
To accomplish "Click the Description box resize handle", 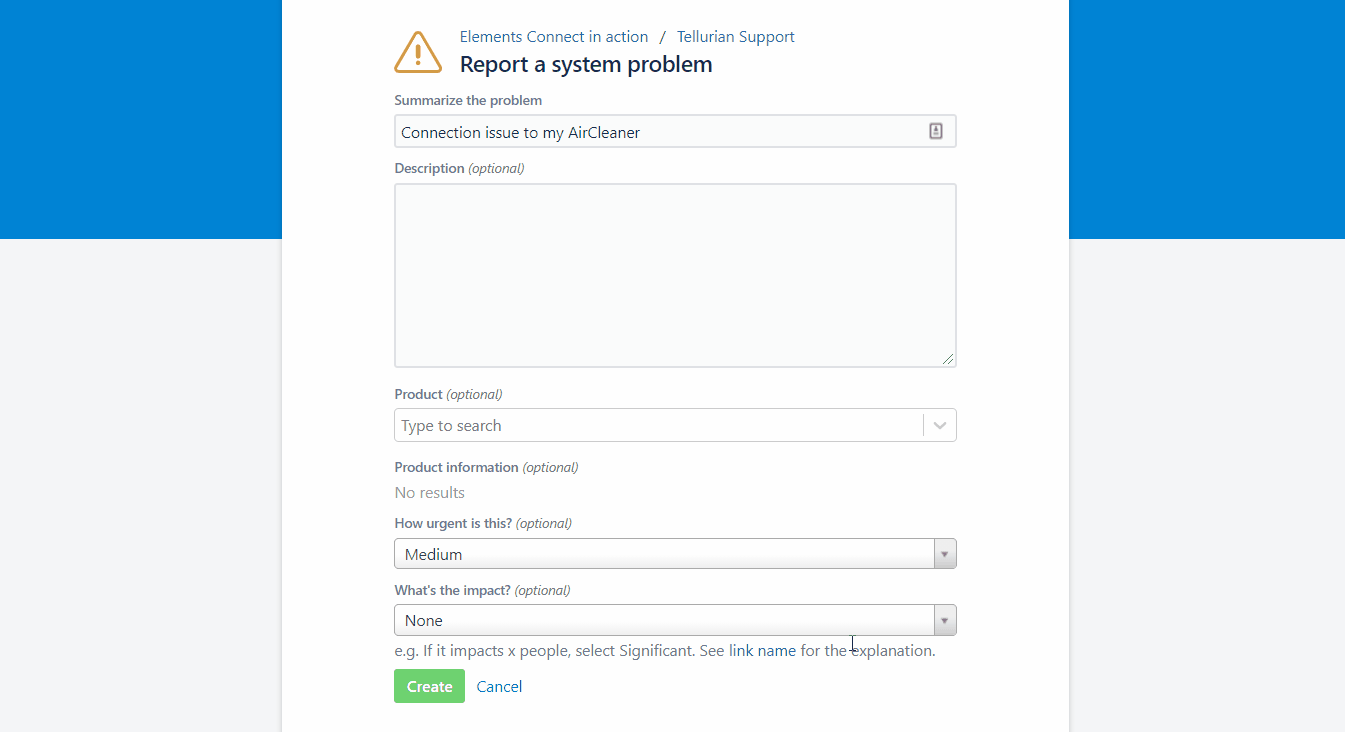I will click(948, 359).
